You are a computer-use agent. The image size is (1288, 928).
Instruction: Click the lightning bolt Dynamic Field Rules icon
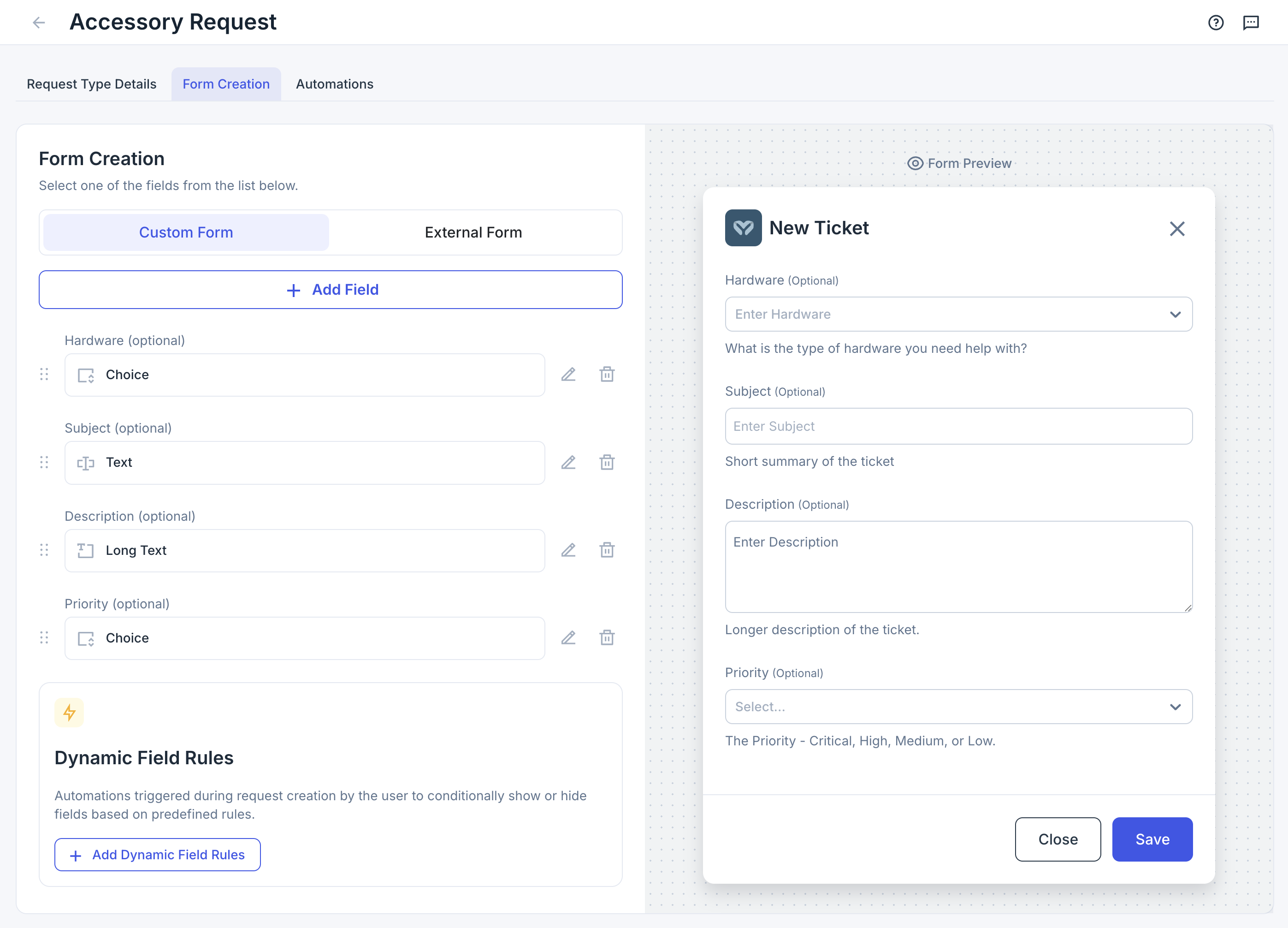point(69,713)
